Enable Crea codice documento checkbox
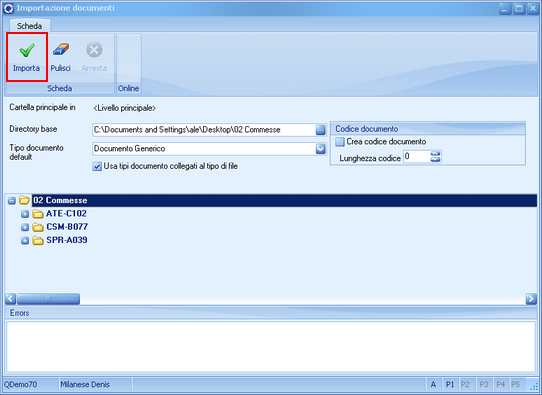542x395 pixels. click(x=340, y=142)
